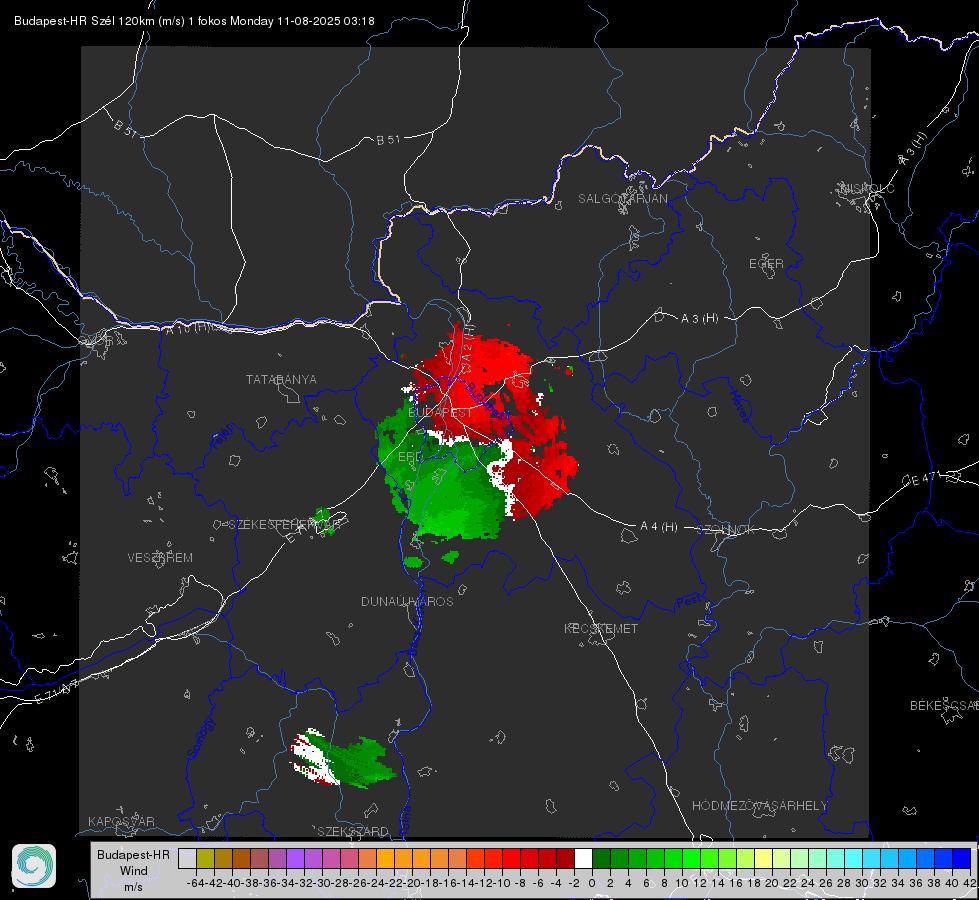Screen dimensions: 979x900
Task: Click the 'A 4 (H)' road label
Action: 659,527
